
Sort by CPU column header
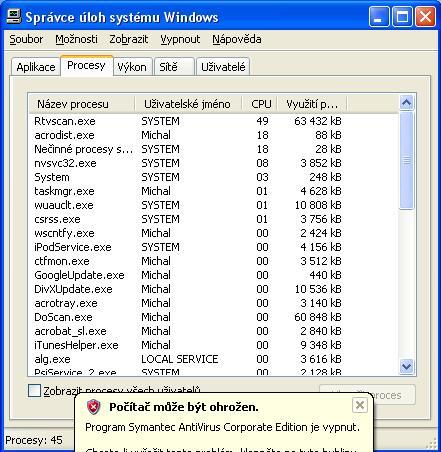[x=260, y=104]
